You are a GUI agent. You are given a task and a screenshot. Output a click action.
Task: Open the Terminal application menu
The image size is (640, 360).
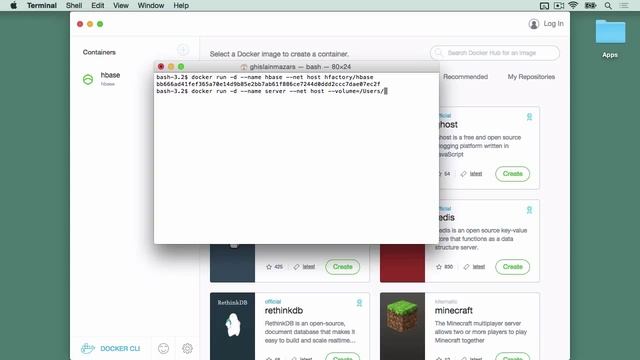tap(42, 6)
